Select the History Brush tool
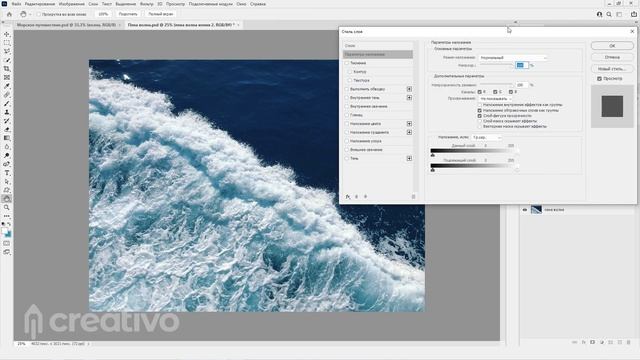The height and width of the screenshot is (360, 640). click(x=7, y=121)
